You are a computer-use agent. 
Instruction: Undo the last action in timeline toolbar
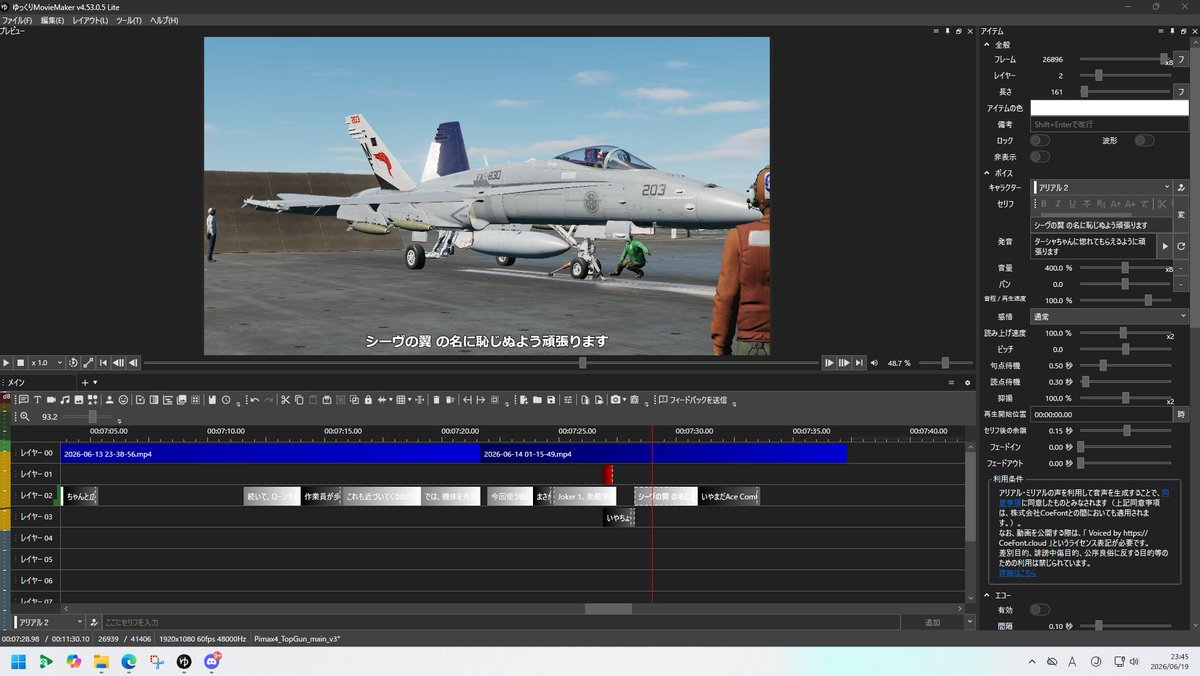coord(255,400)
